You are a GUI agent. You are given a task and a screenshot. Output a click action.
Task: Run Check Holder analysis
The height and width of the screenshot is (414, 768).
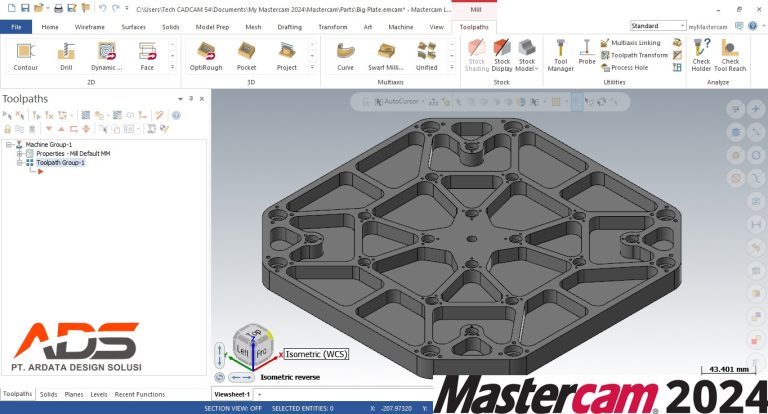701,56
